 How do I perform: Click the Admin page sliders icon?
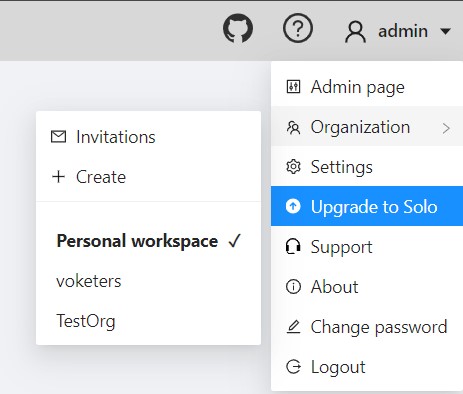[293, 87]
